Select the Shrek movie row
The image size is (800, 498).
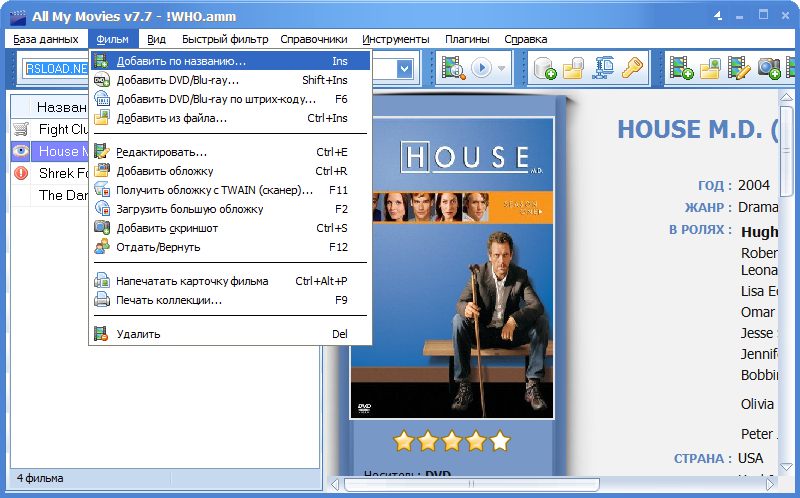coord(50,173)
